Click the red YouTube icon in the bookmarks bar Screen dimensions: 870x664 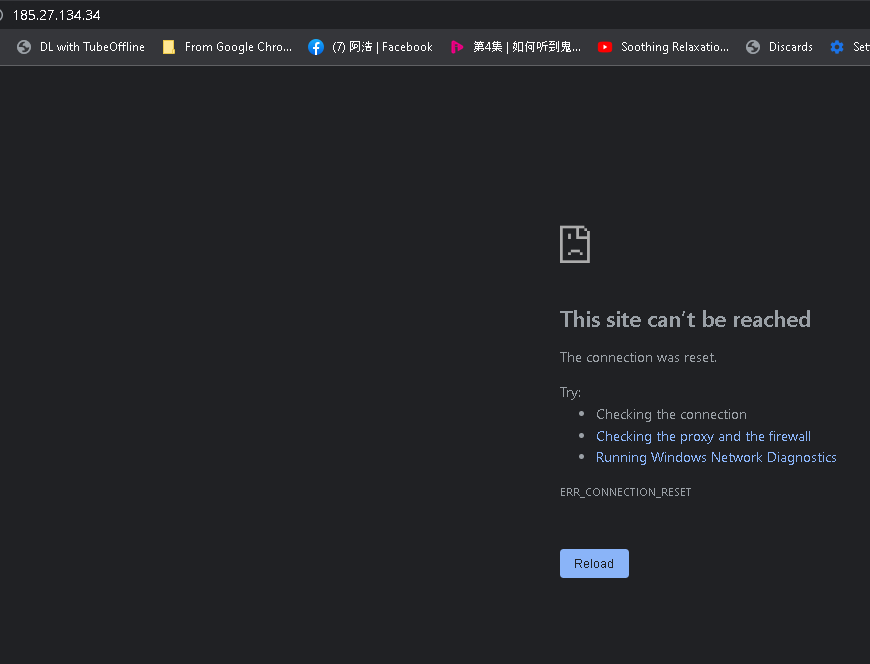click(x=605, y=47)
